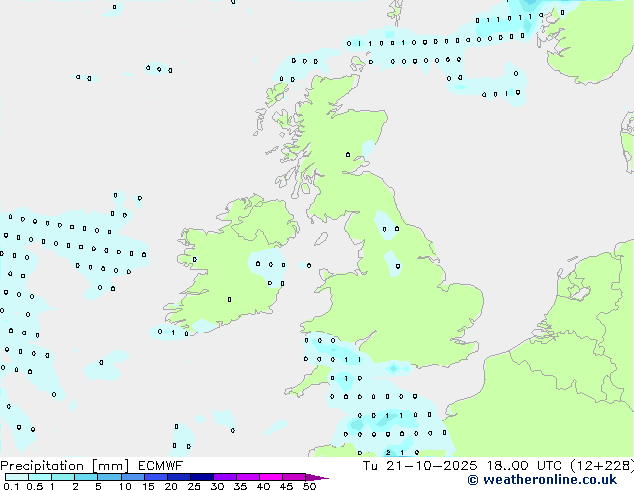Pick the 25–30 mm dark blue swatch
The image size is (634, 490).
(x=201, y=477)
